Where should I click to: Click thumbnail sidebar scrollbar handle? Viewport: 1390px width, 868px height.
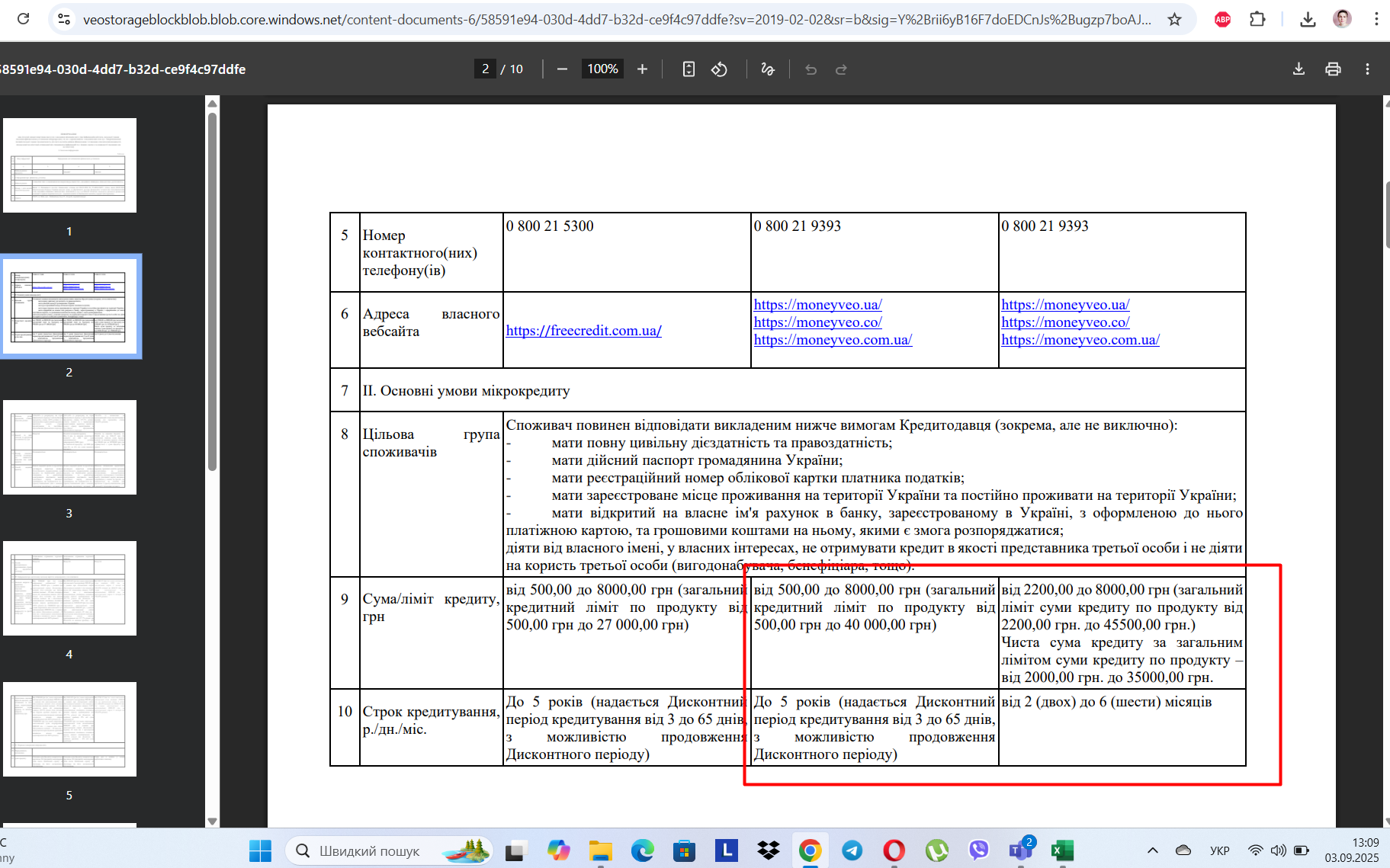tap(212, 291)
